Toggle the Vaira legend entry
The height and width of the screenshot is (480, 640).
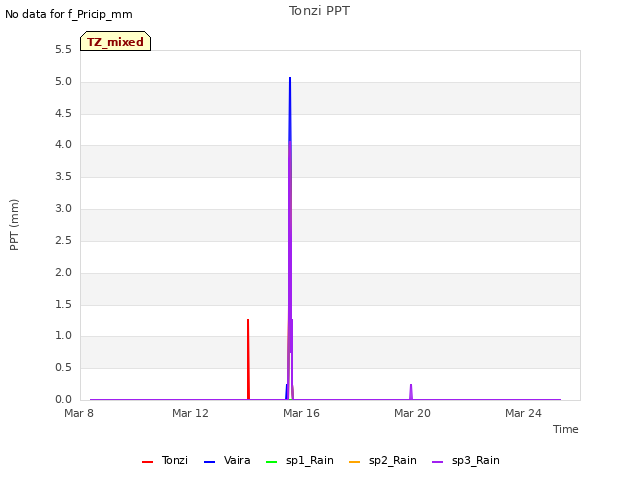pos(227,461)
